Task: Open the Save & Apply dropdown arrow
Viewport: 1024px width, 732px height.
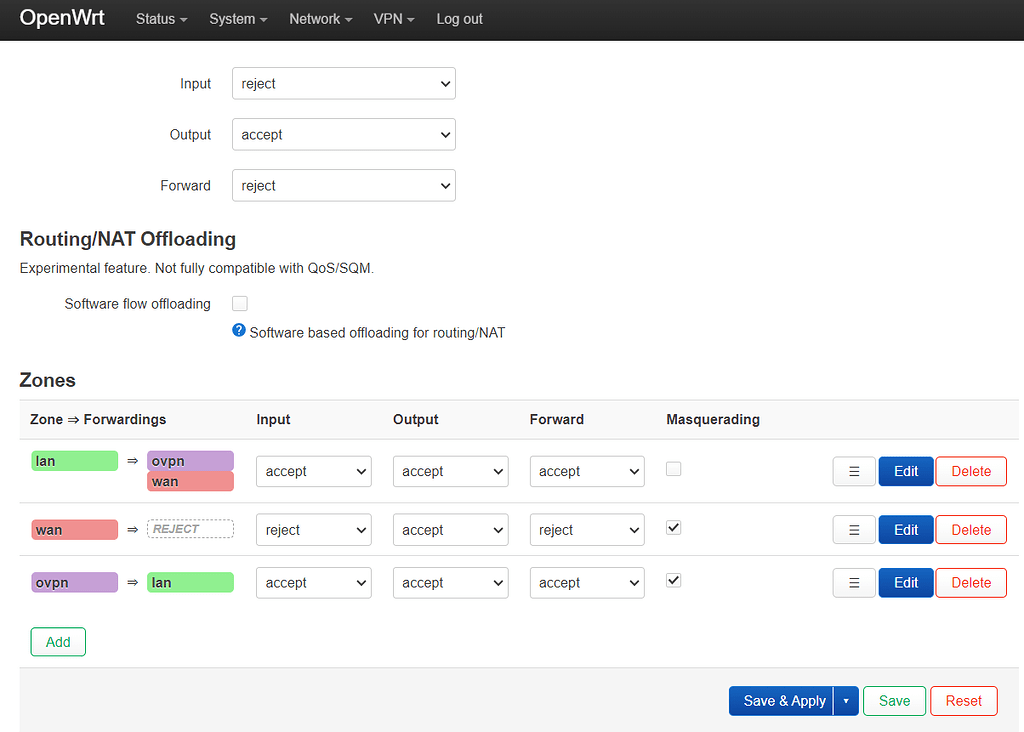Action: click(x=845, y=701)
